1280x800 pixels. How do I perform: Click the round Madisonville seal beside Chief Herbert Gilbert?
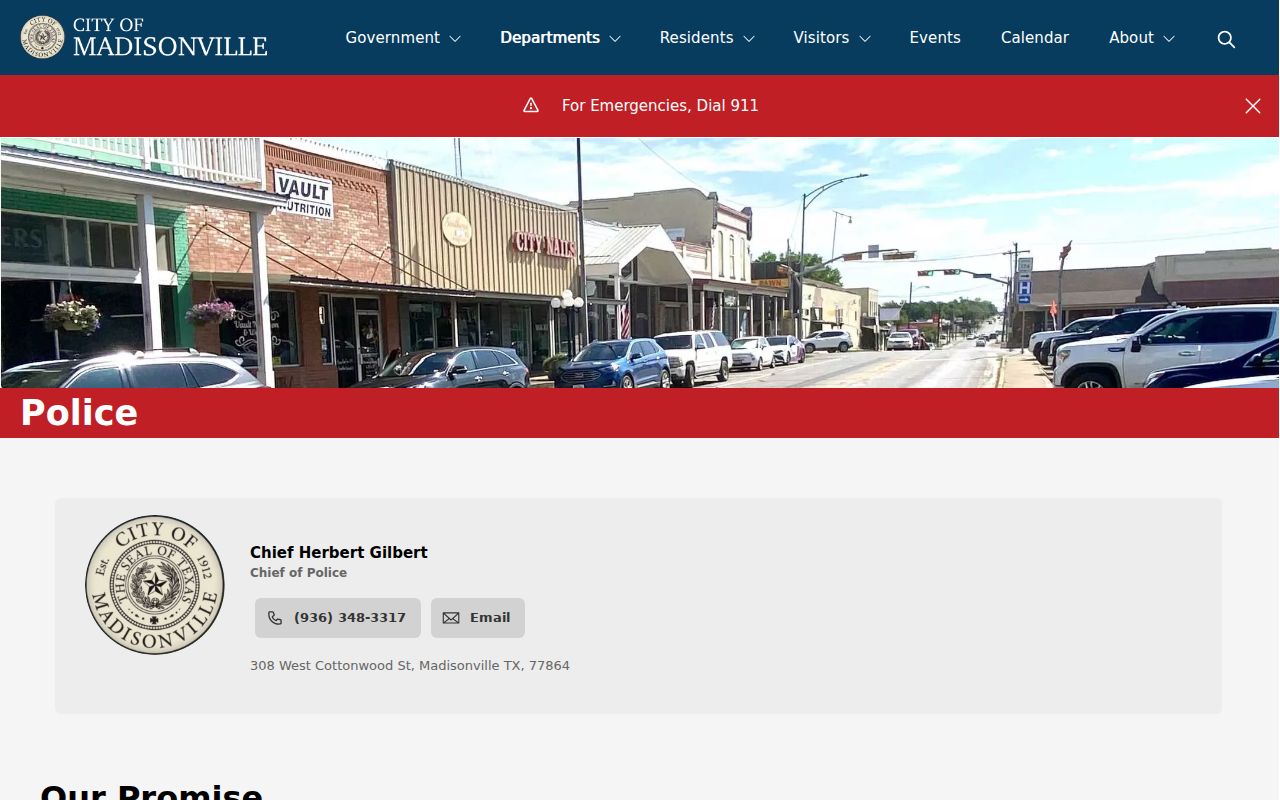(155, 585)
